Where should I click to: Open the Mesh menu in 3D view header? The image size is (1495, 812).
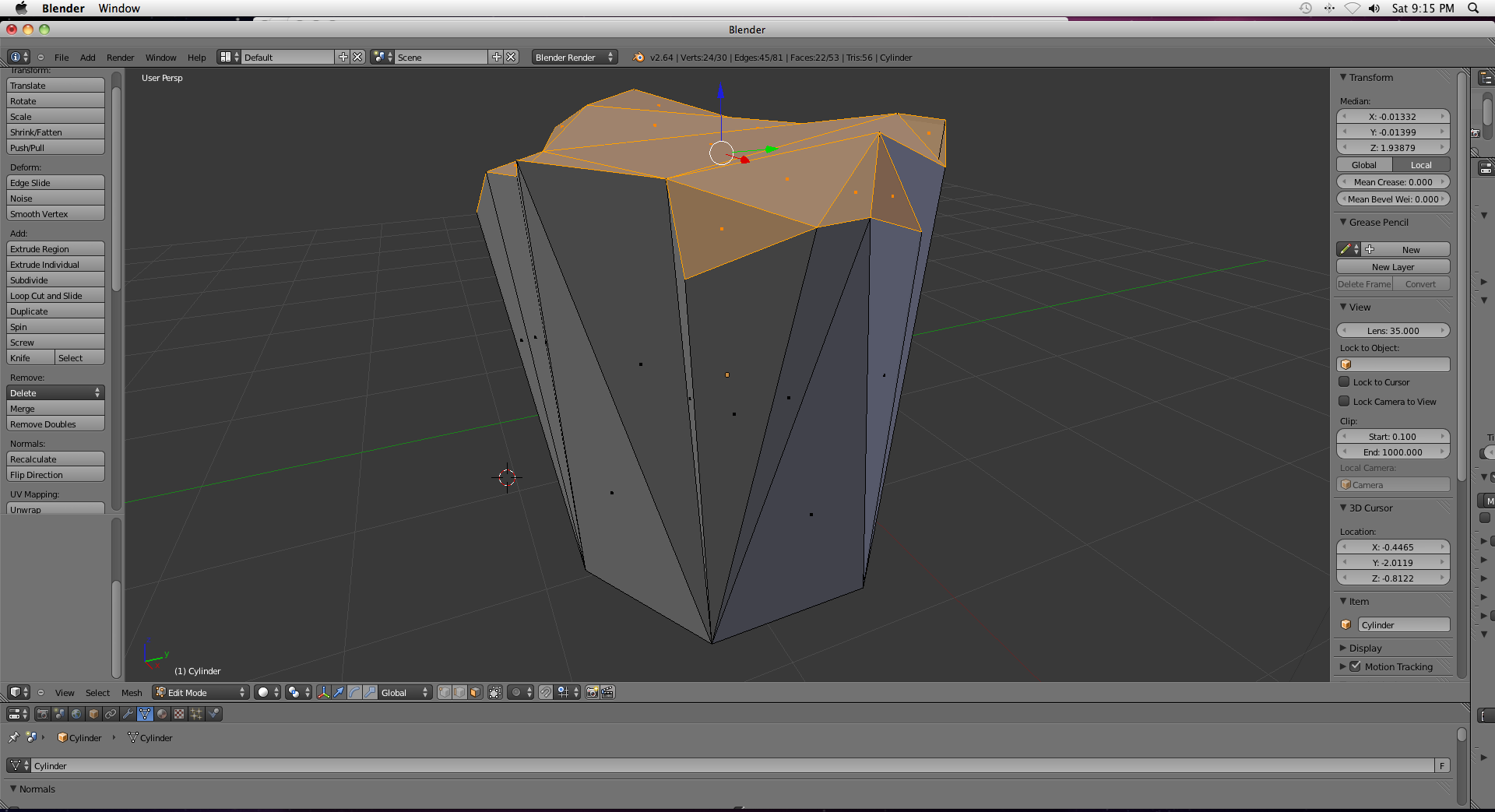point(132,692)
